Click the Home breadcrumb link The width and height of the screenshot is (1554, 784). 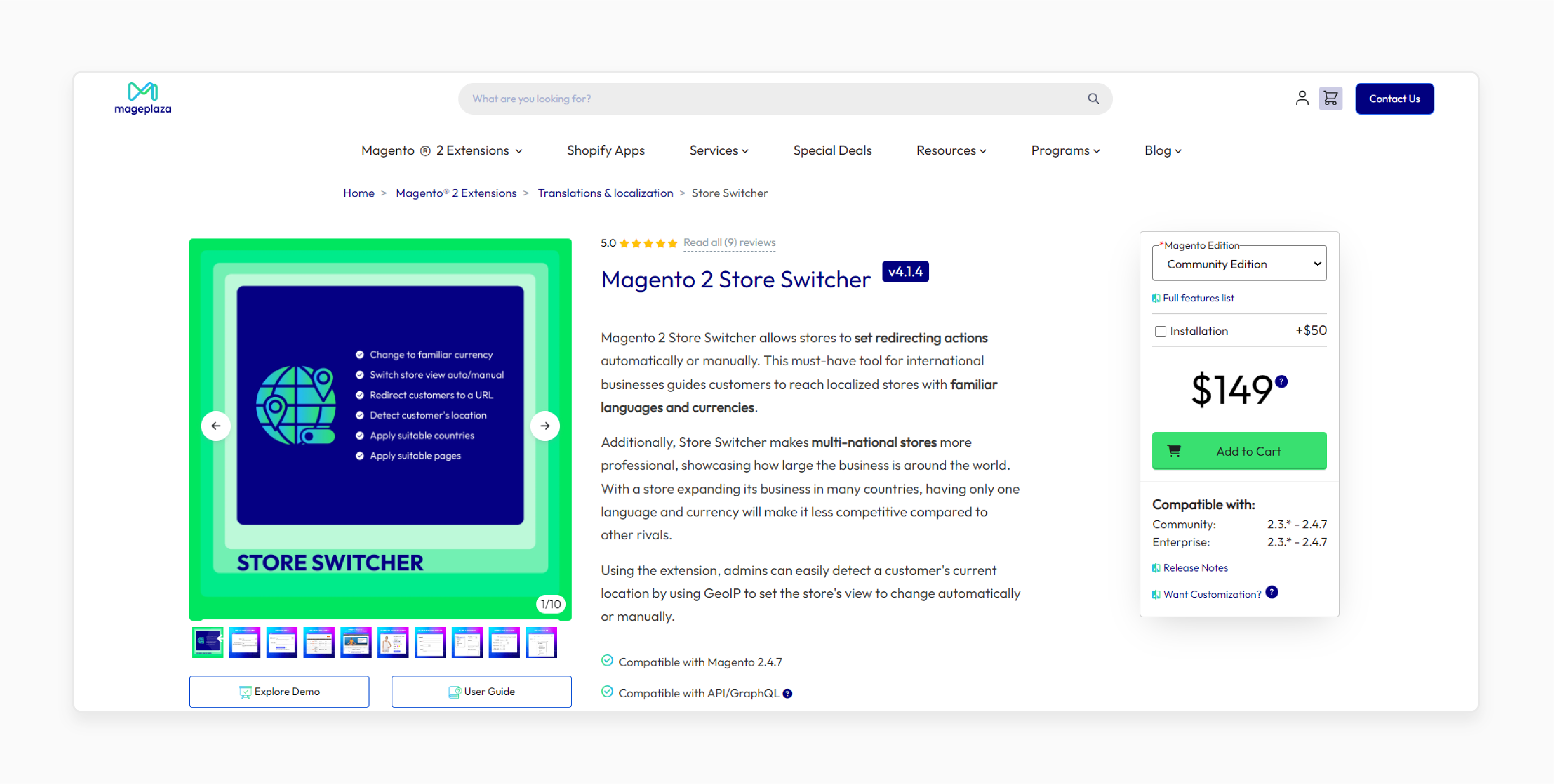coord(358,193)
